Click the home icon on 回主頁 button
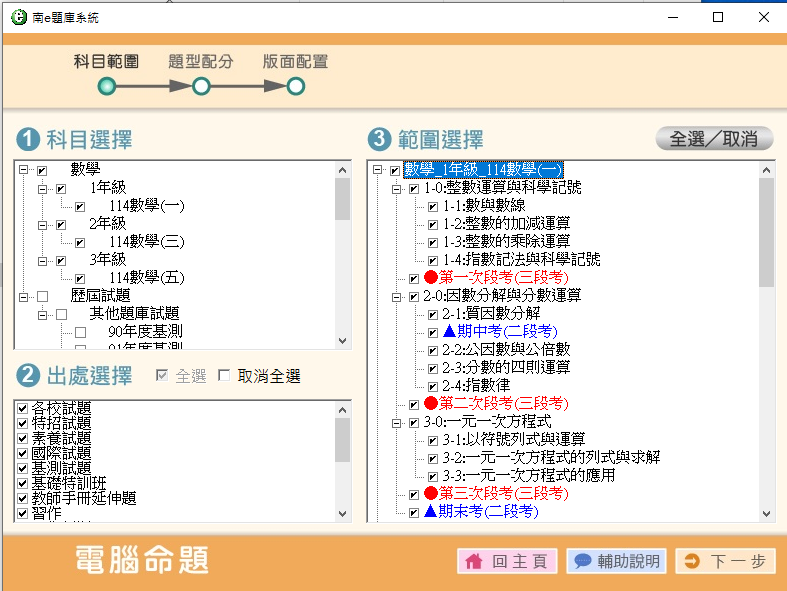Screen dimensions: 787x591 [474, 562]
